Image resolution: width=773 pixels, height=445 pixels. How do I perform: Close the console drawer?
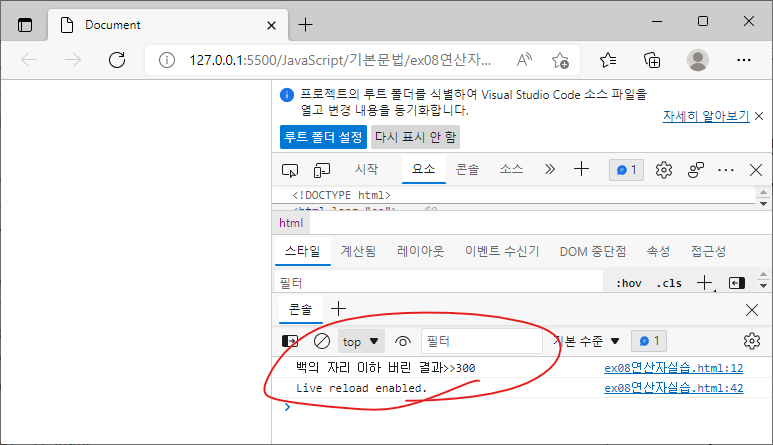point(752,310)
